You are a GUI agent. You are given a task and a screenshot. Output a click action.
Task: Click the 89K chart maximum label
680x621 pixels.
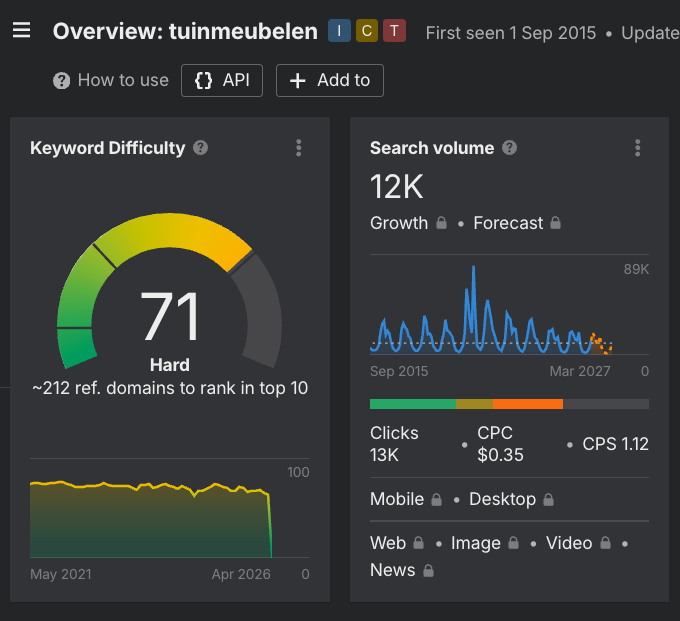tap(636, 269)
